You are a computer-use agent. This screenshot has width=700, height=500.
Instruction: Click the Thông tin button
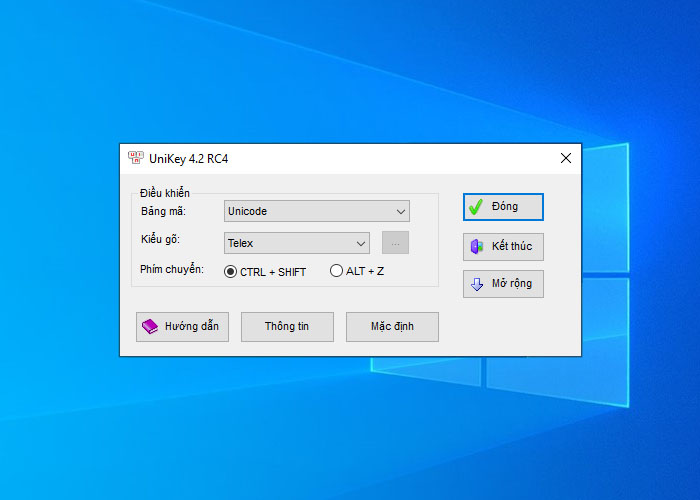tap(287, 327)
